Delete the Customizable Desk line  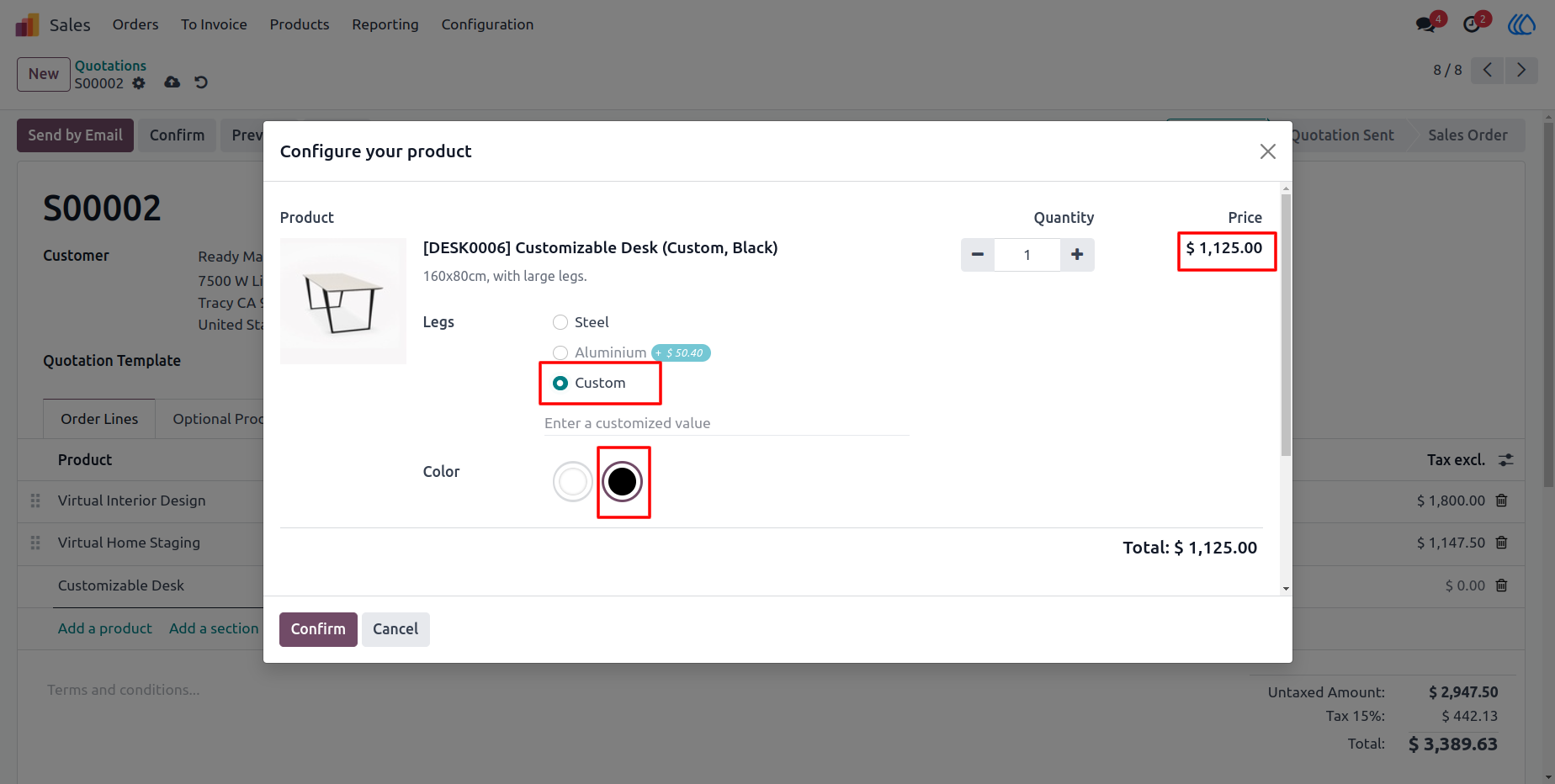[x=1501, y=585]
